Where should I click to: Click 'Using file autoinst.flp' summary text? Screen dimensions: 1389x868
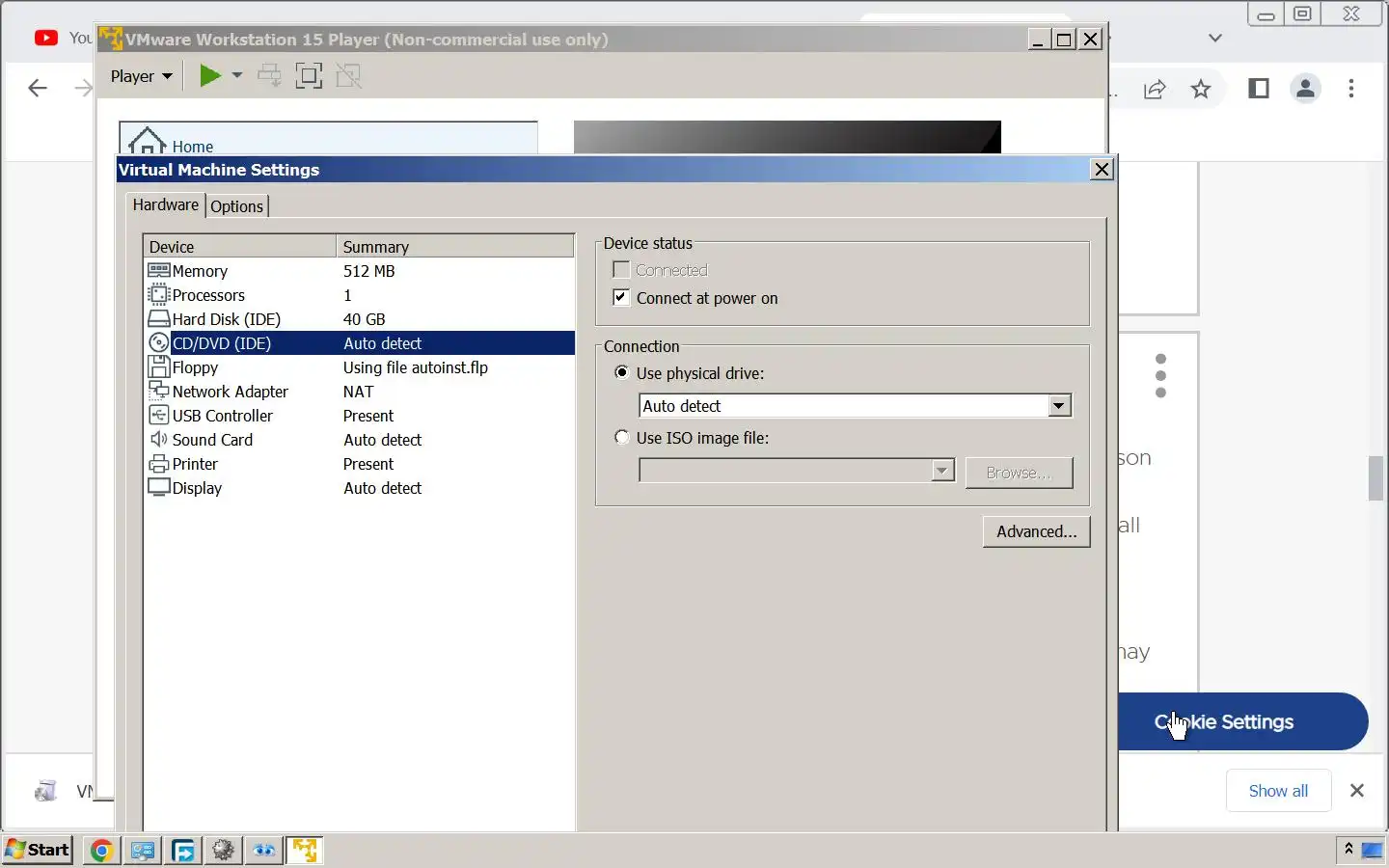(416, 367)
